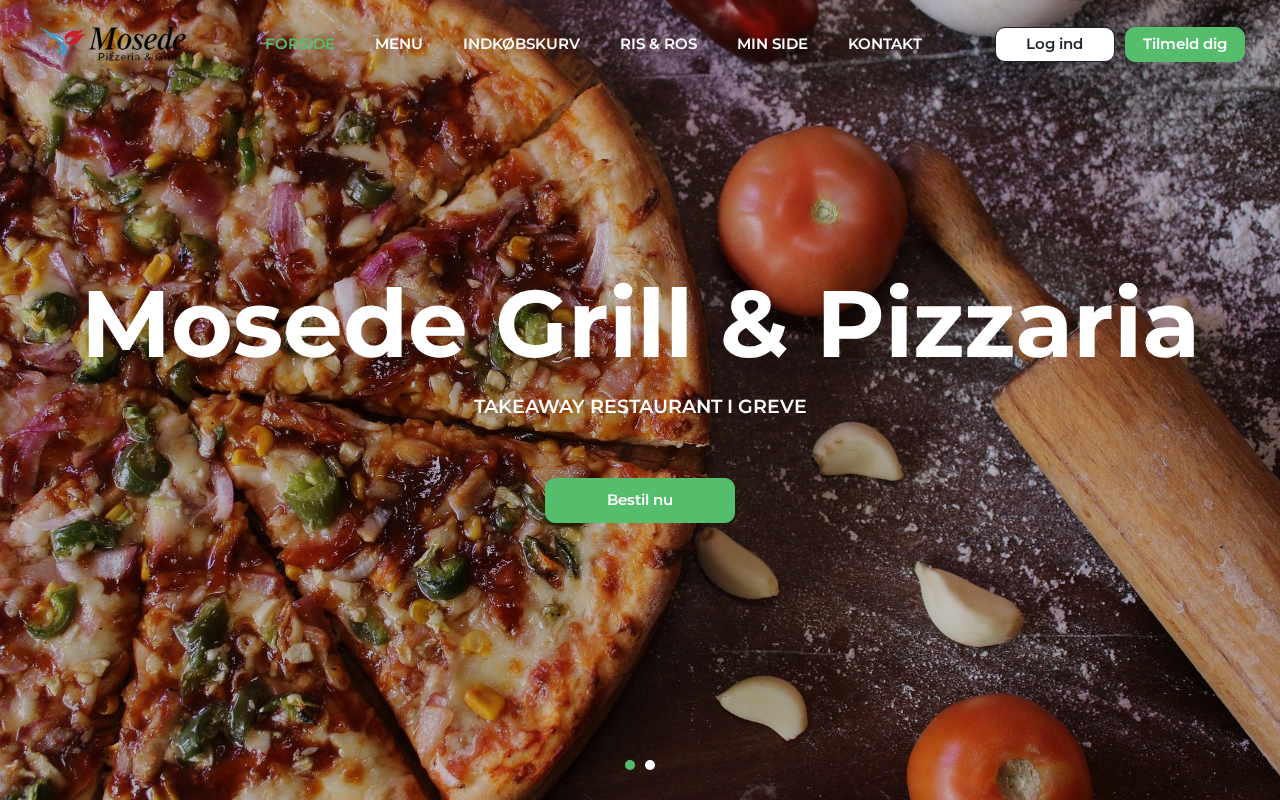Click TAKEAWAY RESTAURANT I GREVE subtitle
The image size is (1280, 800).
[x=640, y=407]
